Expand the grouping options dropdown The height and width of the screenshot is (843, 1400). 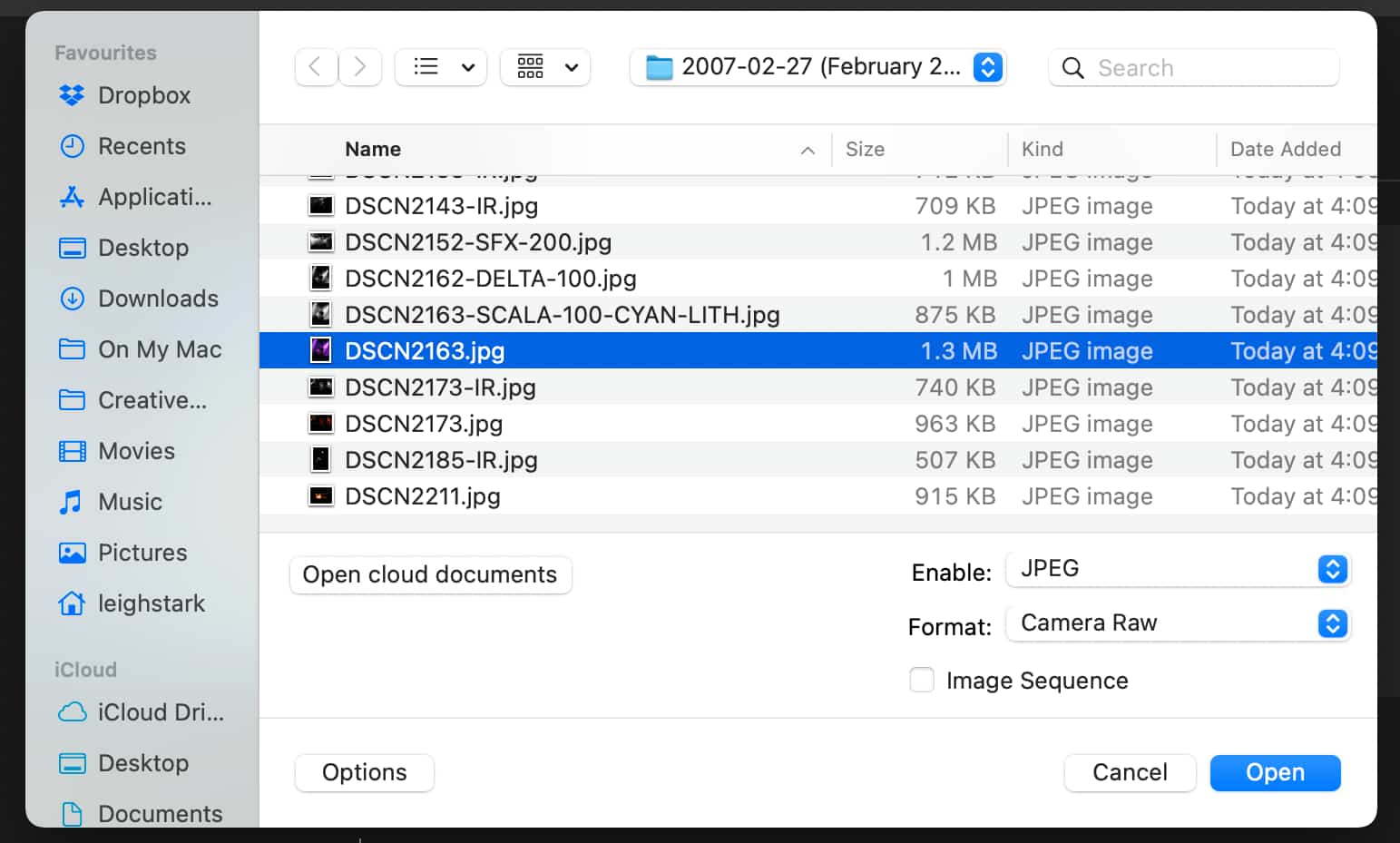tap(546, 67)
